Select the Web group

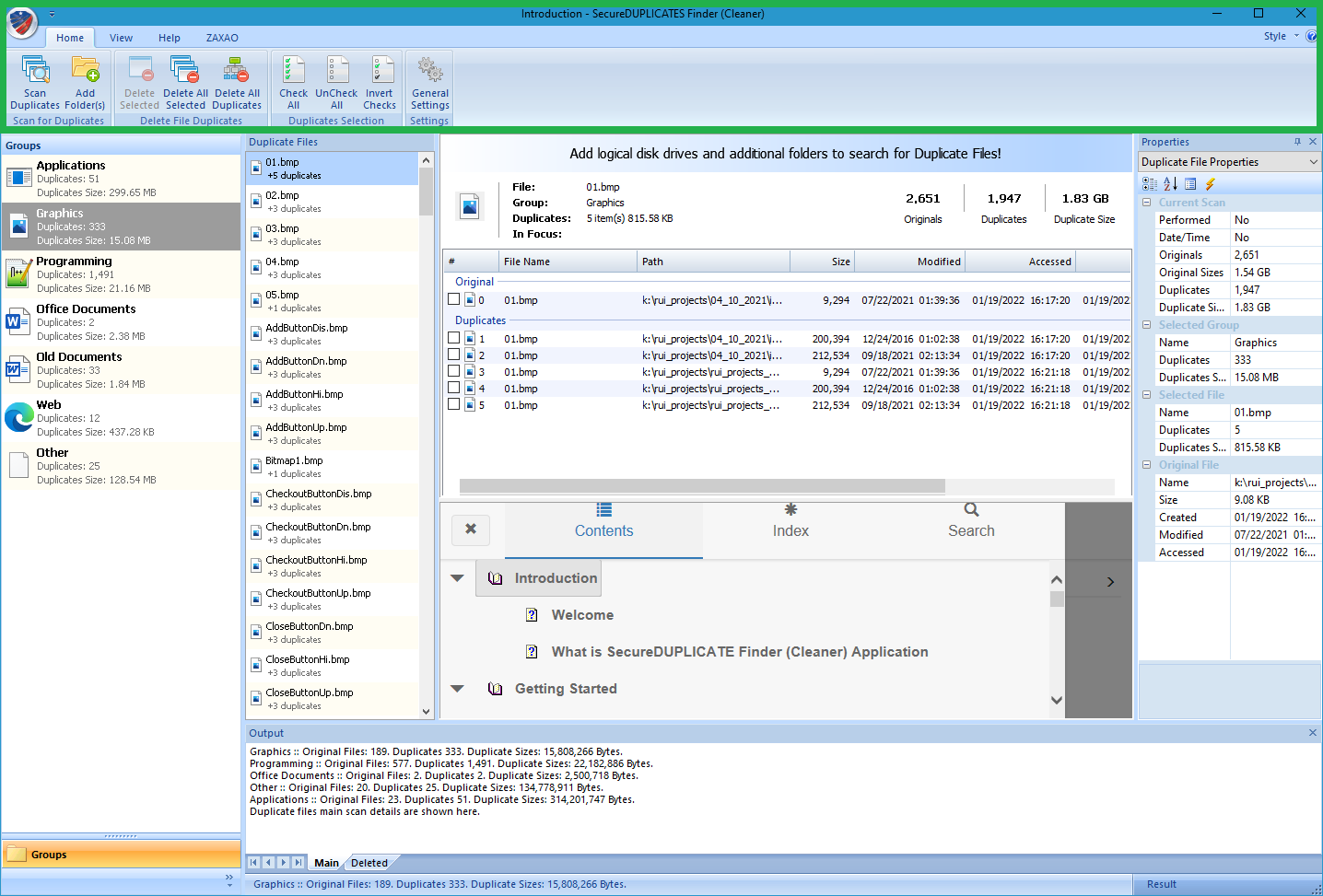pos(121,418)
